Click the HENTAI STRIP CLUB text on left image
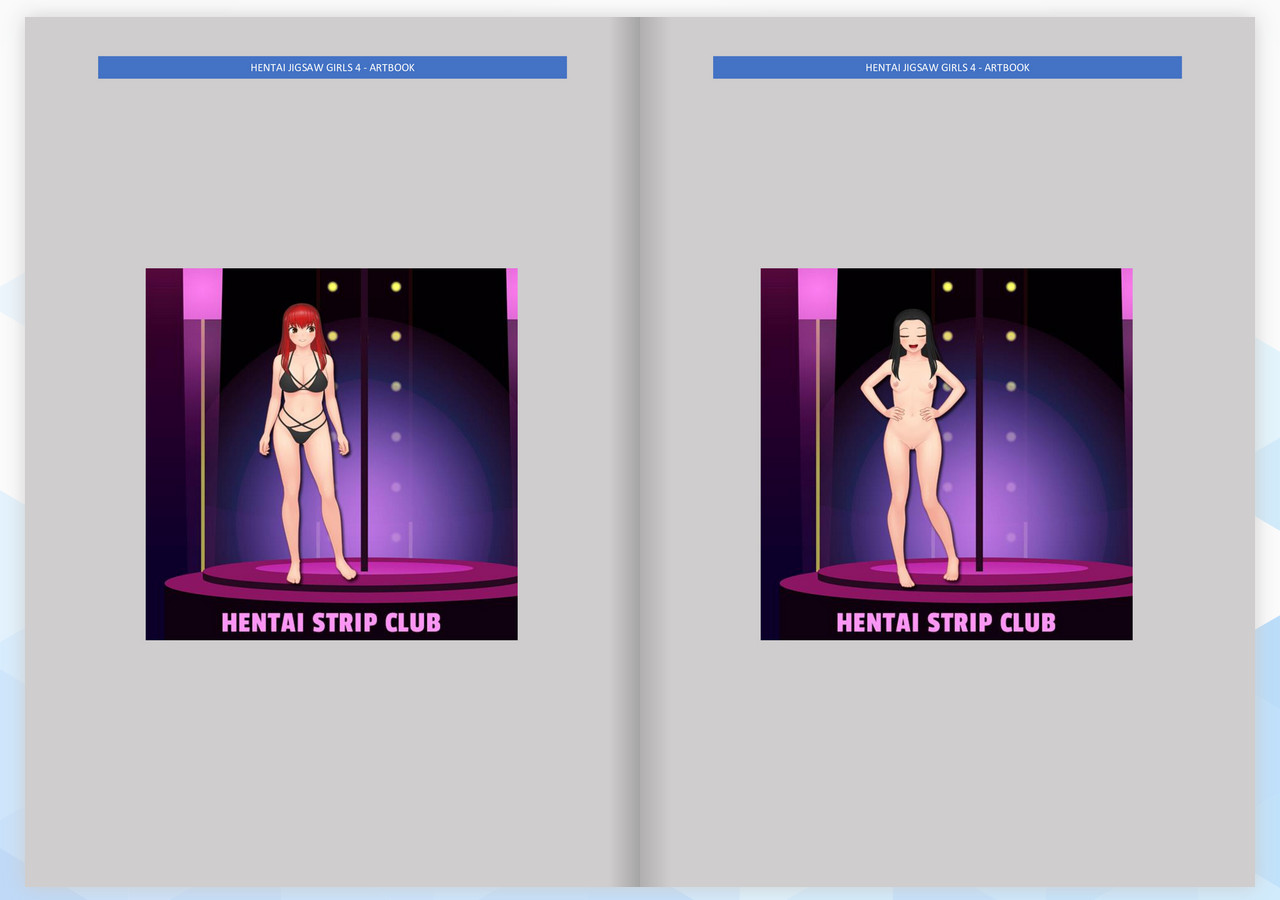 [x=331, y=623]
